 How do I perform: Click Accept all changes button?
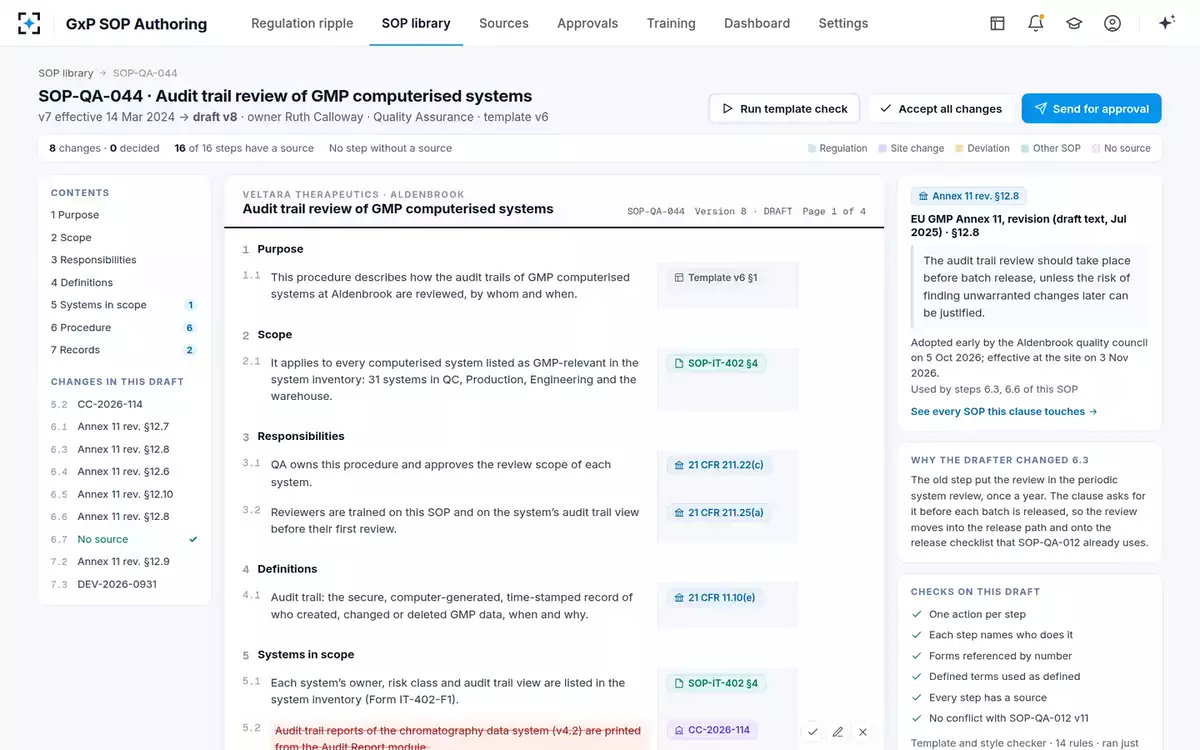940,109
